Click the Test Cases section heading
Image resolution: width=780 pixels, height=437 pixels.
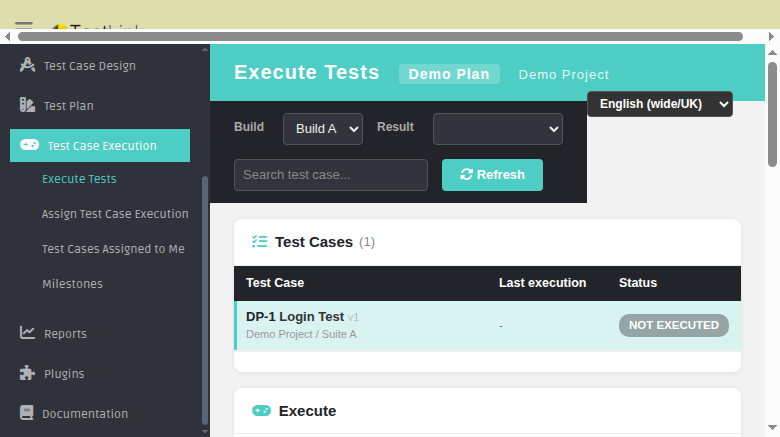(x=314, y=242)
